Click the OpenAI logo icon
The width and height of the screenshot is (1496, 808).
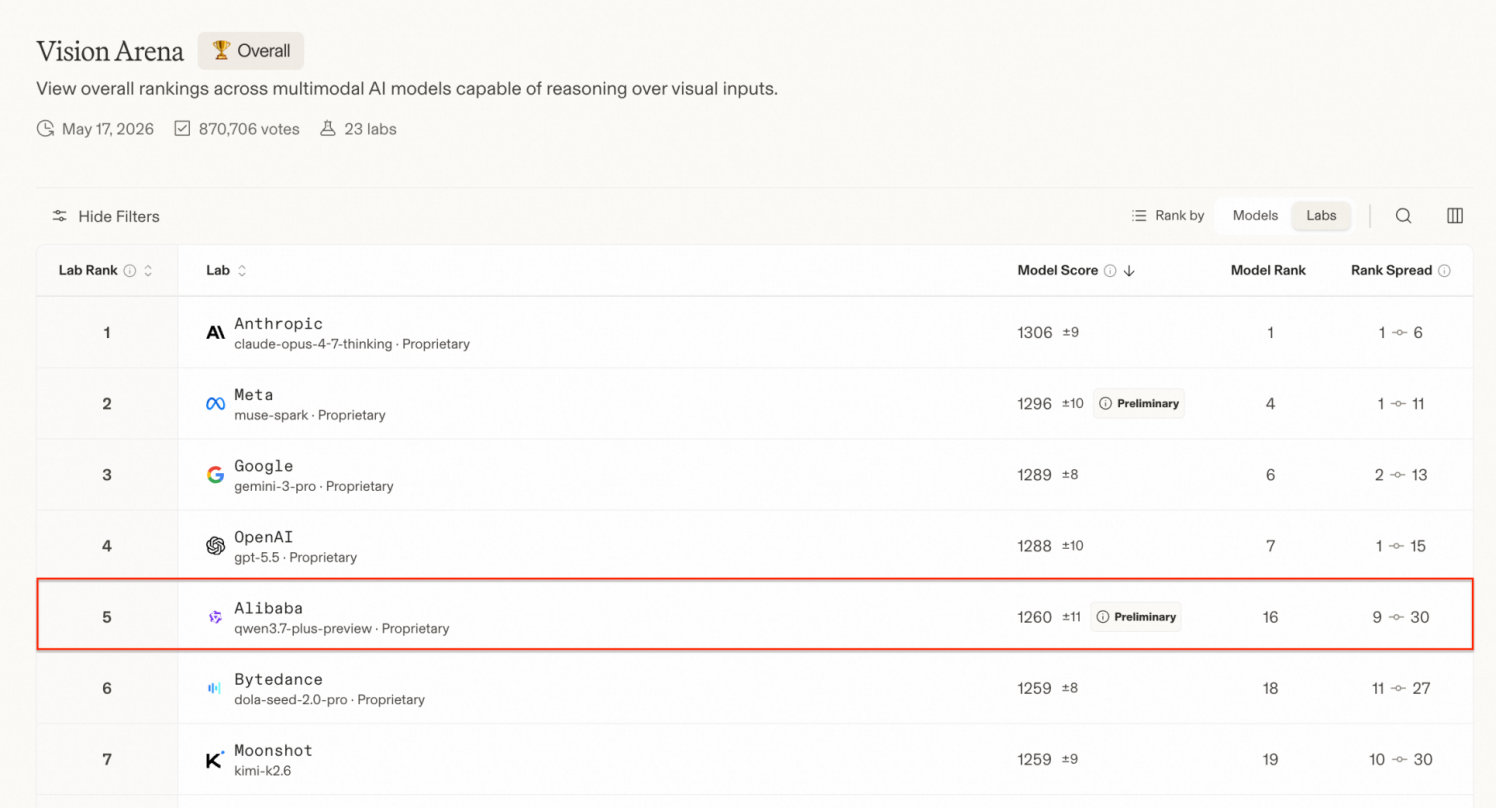pyautogui.click(x=215, y=546)
